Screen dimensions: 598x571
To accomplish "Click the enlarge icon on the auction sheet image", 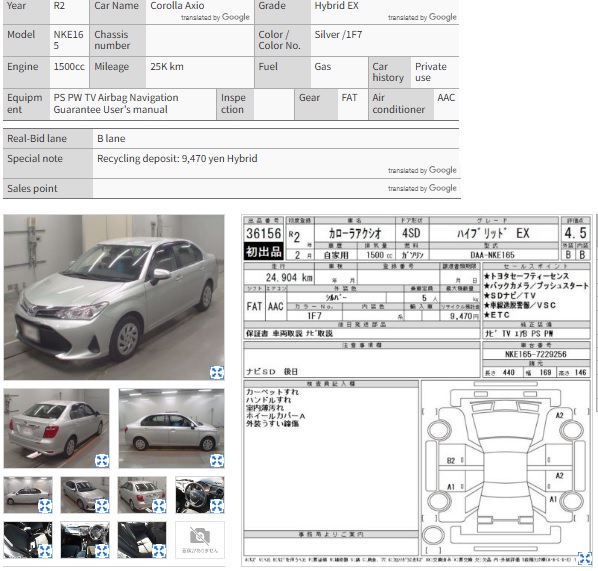I will [585, 558].
